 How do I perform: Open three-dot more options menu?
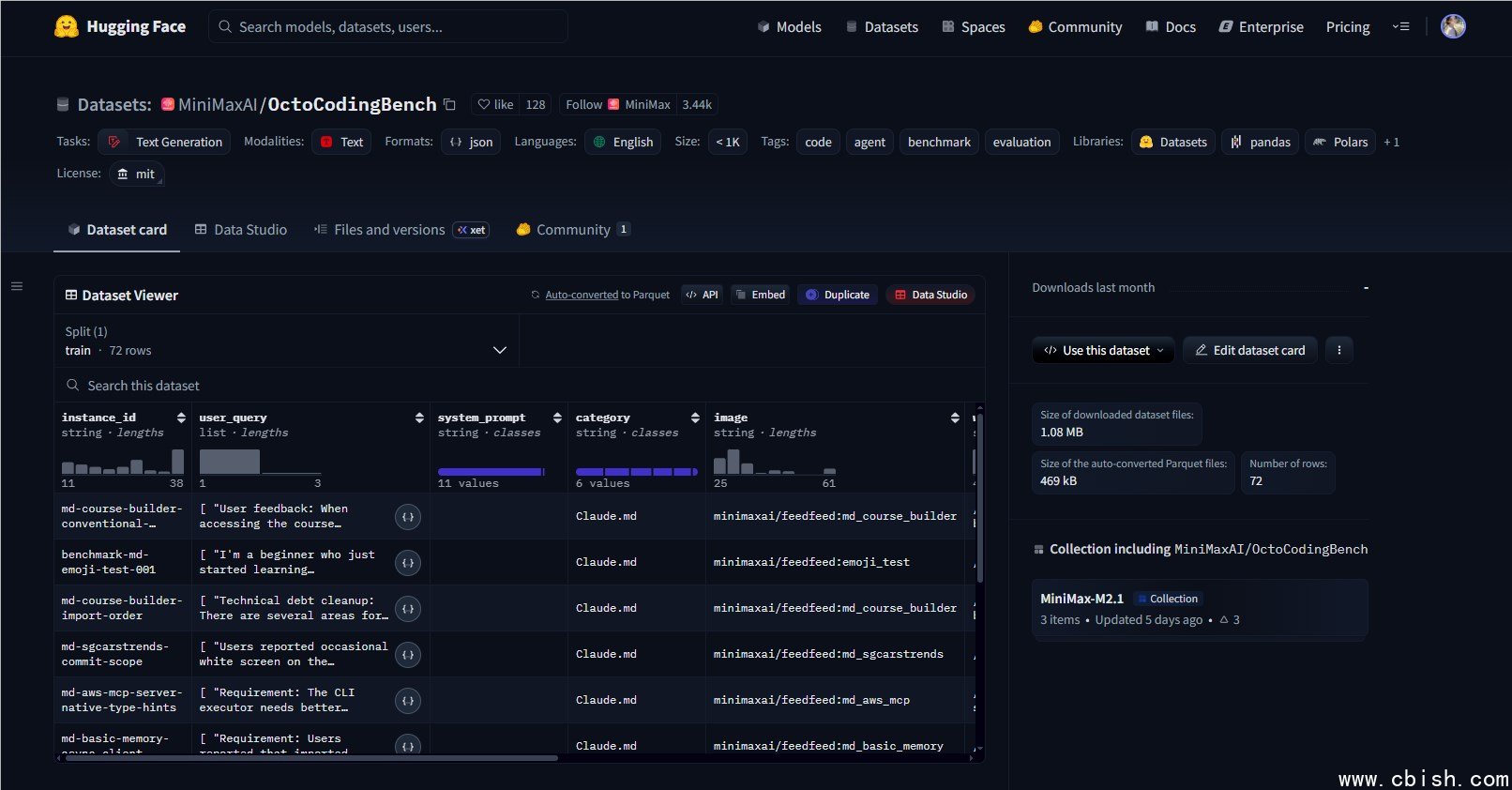[1338, 350]
